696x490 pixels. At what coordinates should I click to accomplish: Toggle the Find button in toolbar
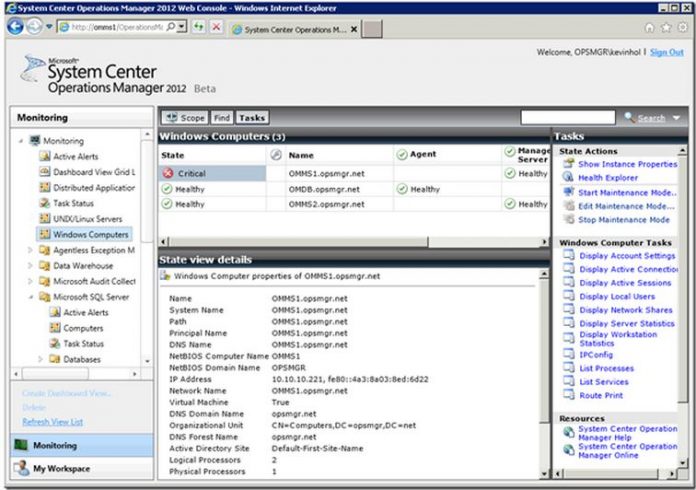click(x=221, y=118)
